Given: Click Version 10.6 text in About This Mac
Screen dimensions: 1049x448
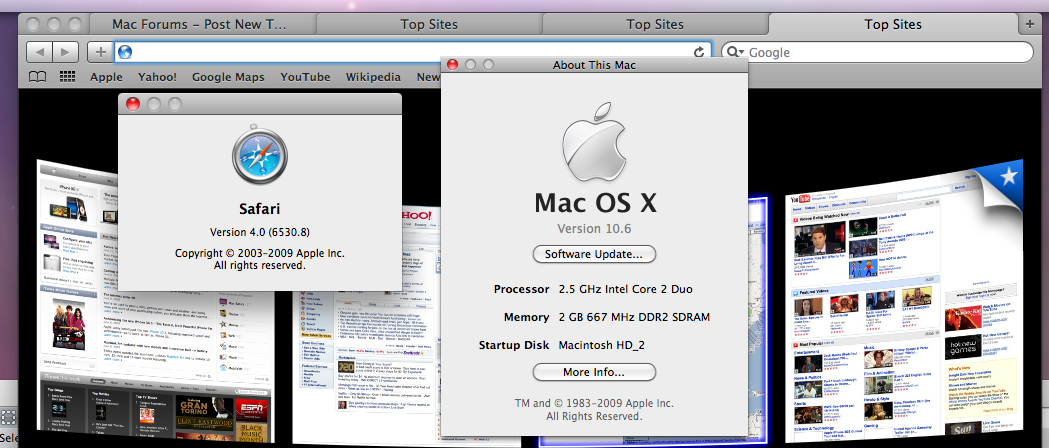Looking at the screenshot, I should (x=594, y=229).
